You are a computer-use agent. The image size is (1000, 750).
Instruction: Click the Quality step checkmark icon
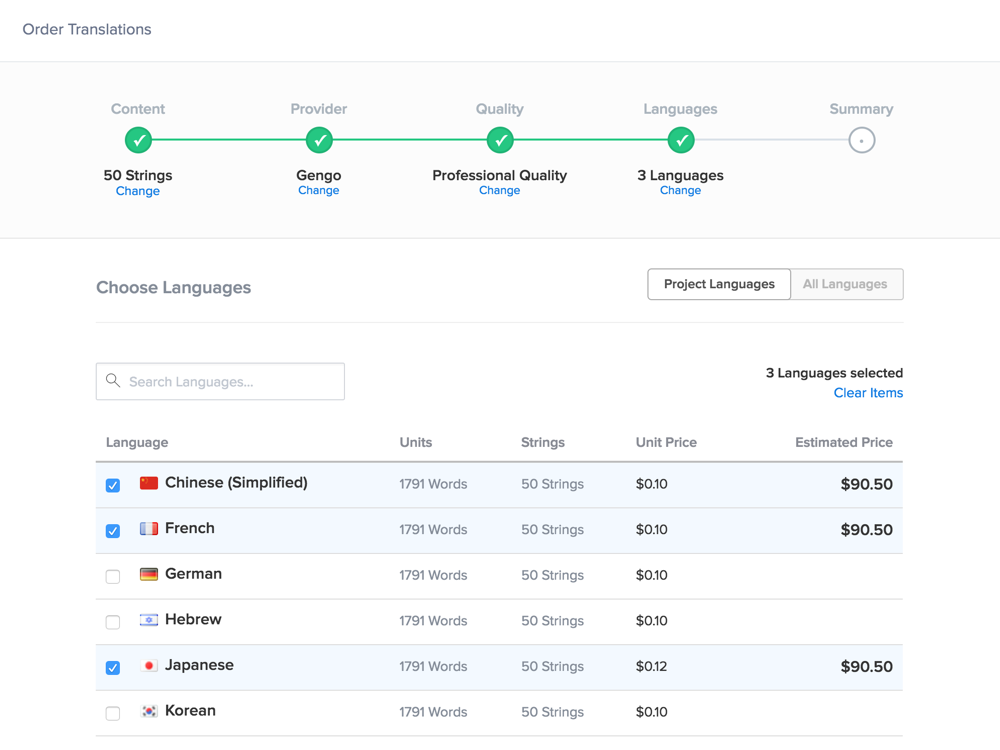(x=500, y=141)
